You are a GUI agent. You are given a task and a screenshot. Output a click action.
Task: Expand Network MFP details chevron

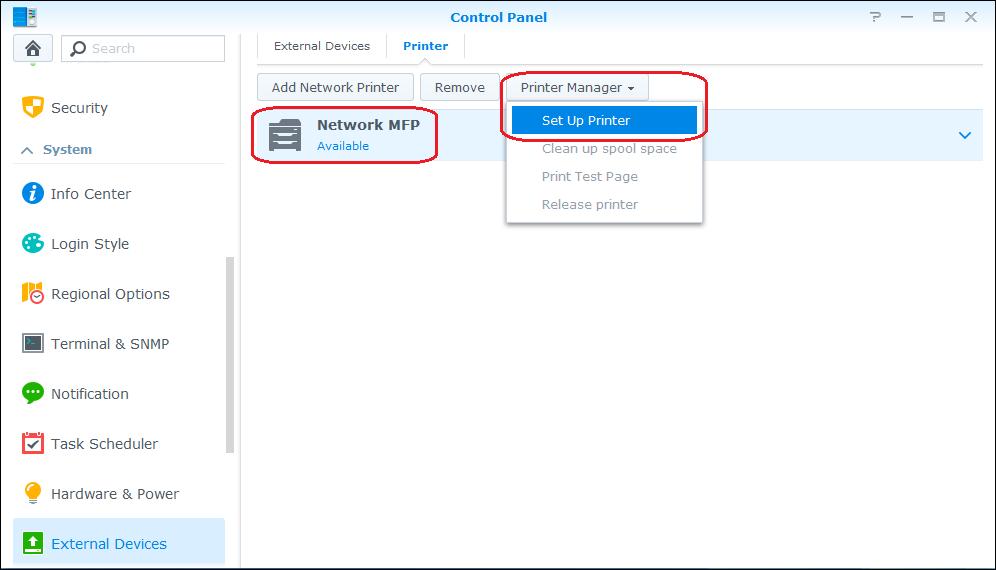pos(965,135)
